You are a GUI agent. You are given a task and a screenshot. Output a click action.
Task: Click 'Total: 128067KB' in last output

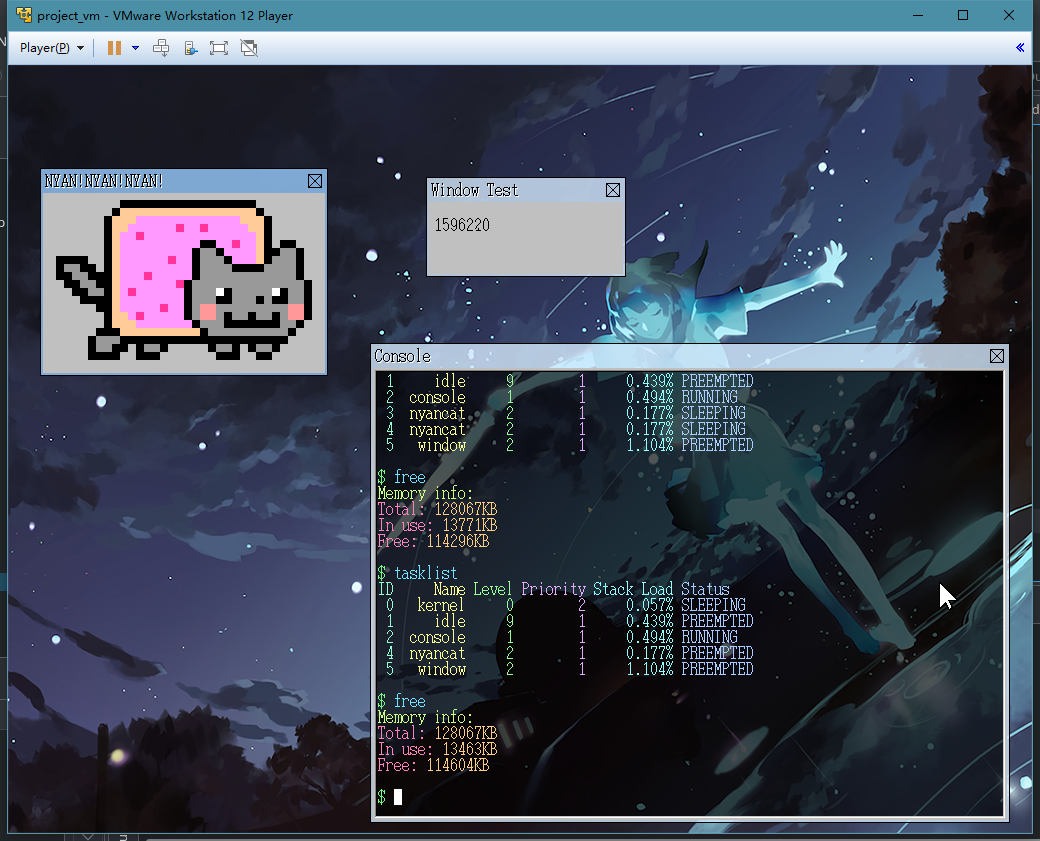(437, 733)
